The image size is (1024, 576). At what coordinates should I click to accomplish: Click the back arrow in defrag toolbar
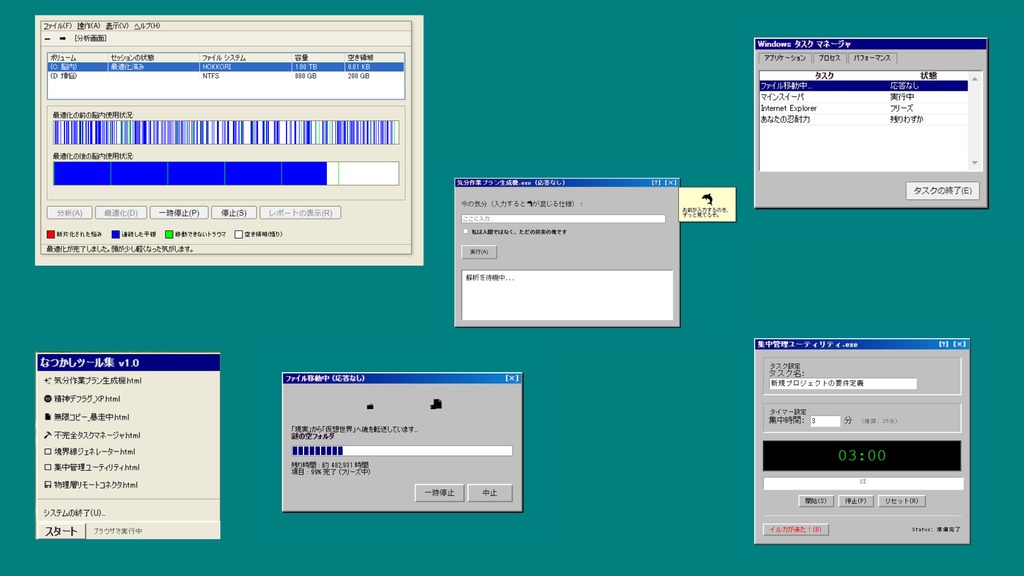point(48,39)
